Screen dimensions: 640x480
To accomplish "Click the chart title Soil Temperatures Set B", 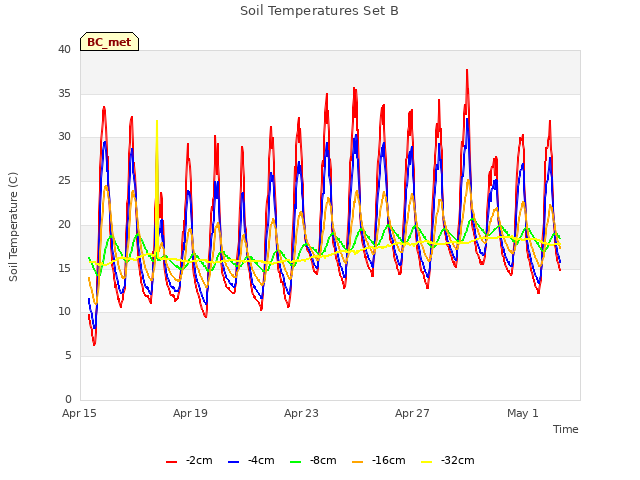I will (319, 11).
